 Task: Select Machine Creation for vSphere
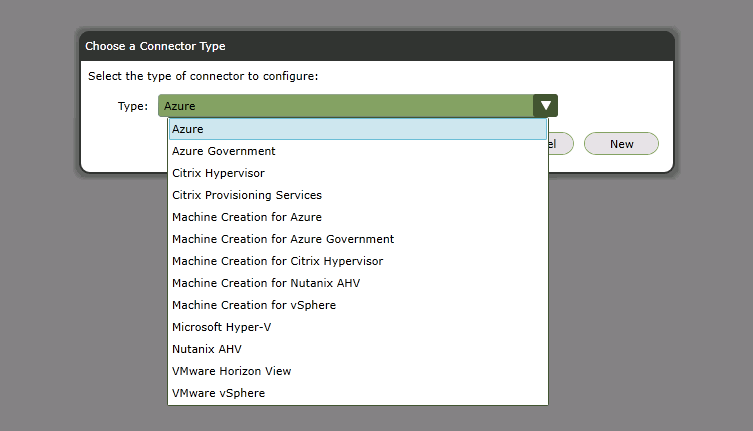pos(254,305)
